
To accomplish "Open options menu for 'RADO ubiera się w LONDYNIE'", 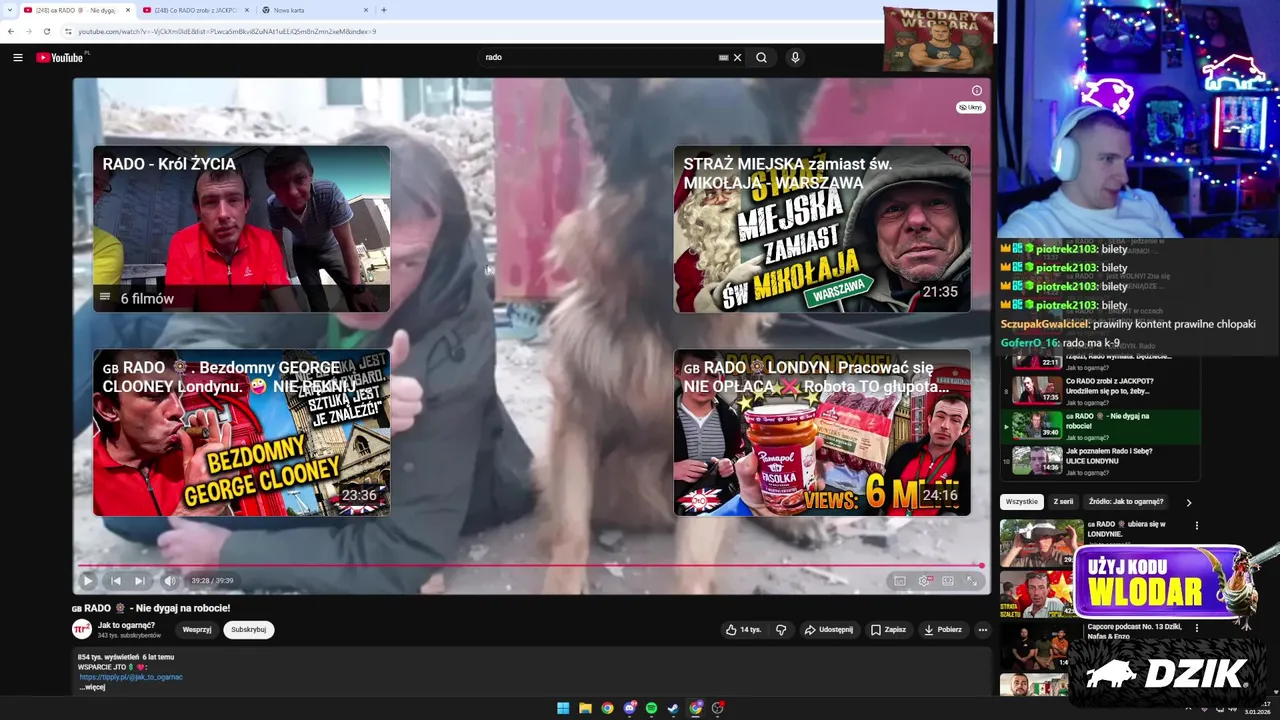I will [1196, 526].
